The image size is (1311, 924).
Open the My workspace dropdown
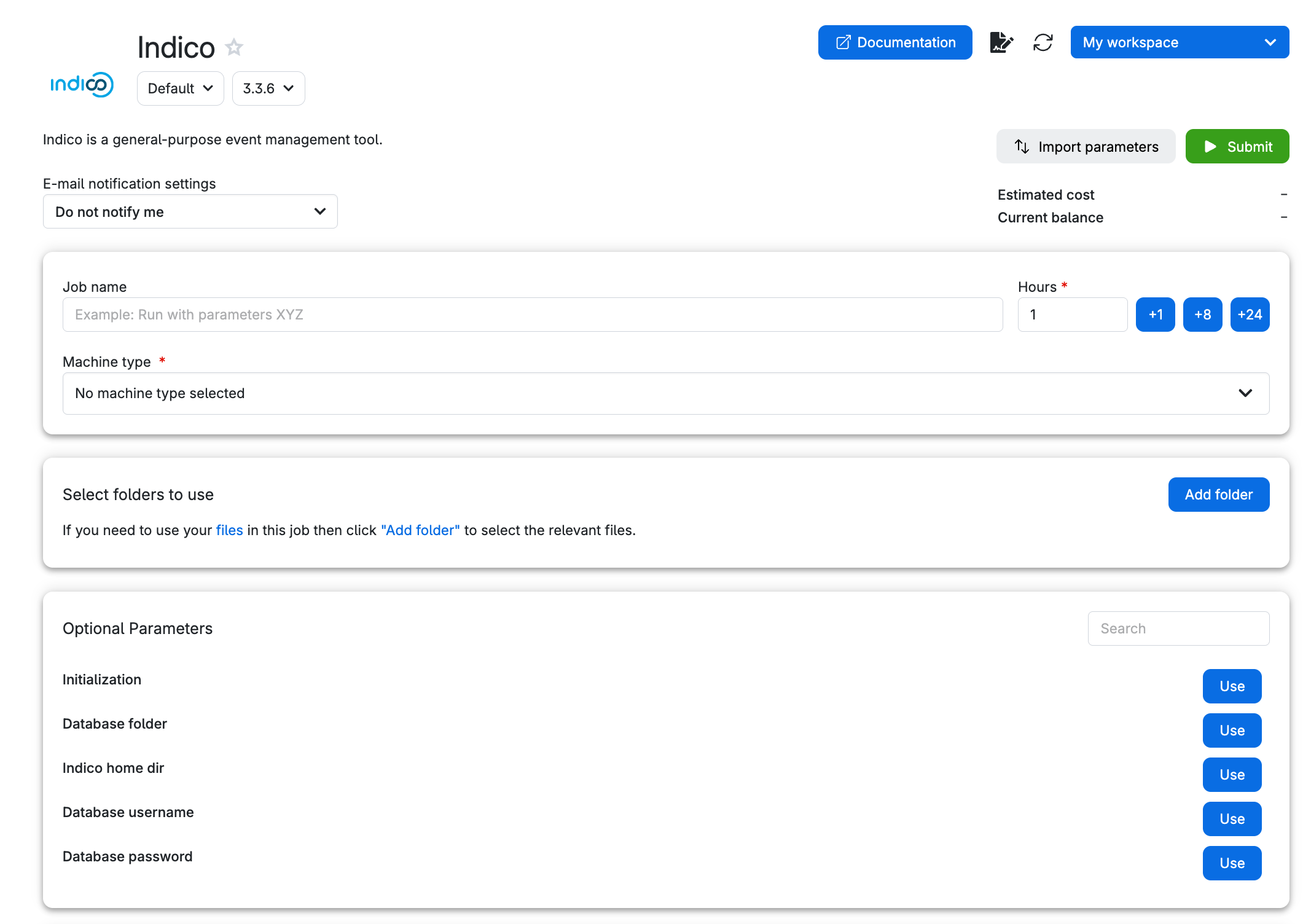(x=1180, y=42)
